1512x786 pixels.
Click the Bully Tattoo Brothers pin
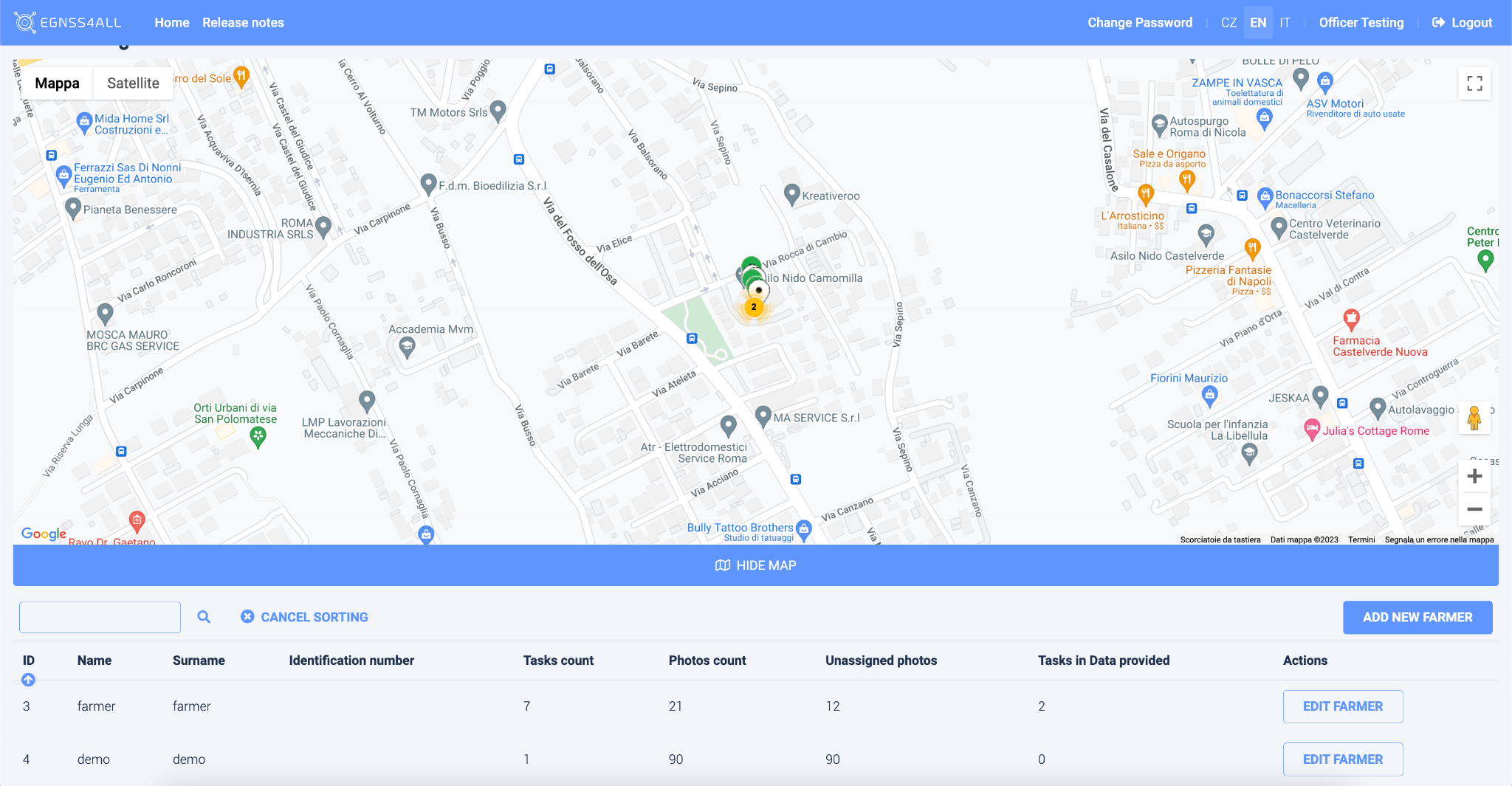point(804,529)
